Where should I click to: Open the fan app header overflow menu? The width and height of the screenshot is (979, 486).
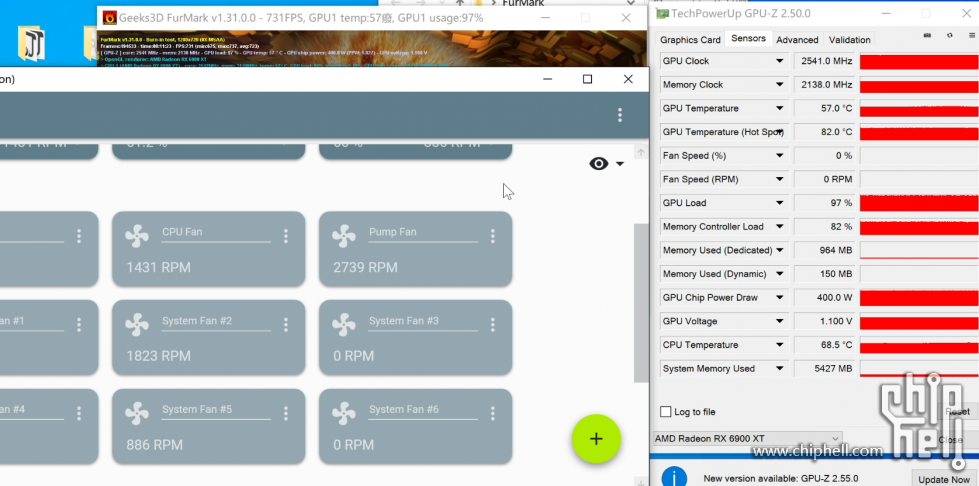pos(619,115)
